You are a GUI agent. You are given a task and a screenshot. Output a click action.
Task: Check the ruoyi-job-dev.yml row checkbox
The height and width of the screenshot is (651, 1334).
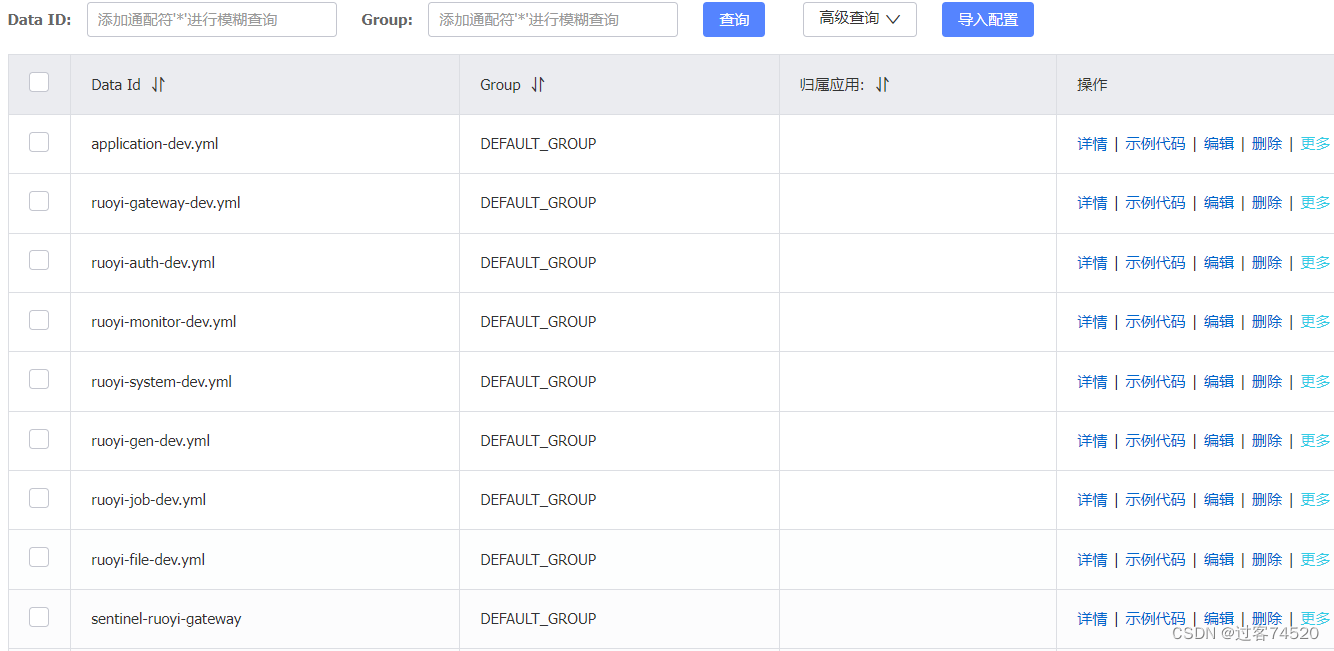point(39,498)
